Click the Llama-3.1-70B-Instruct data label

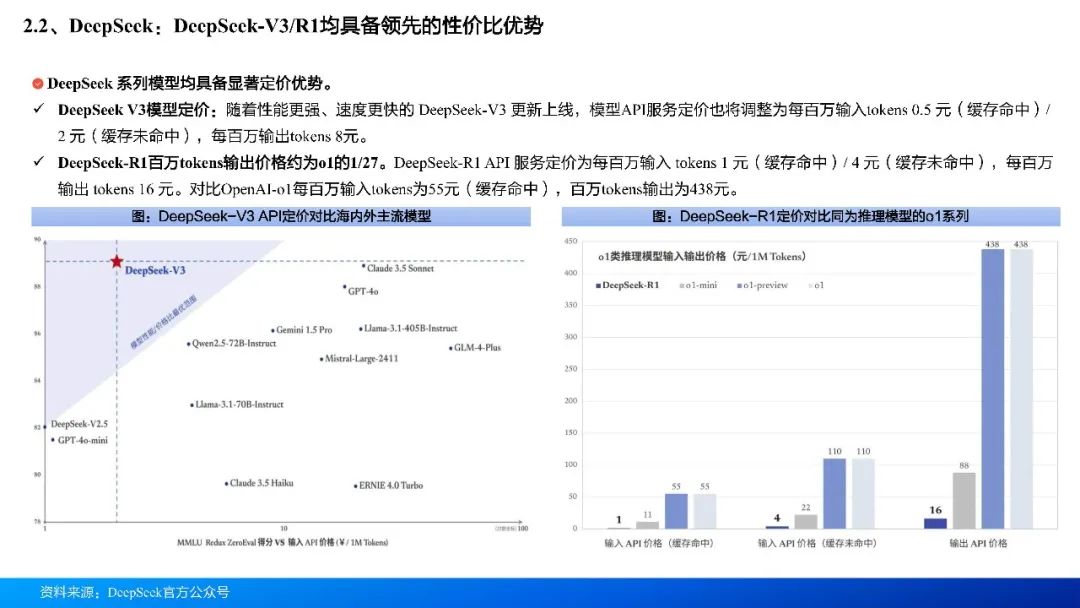239,404
